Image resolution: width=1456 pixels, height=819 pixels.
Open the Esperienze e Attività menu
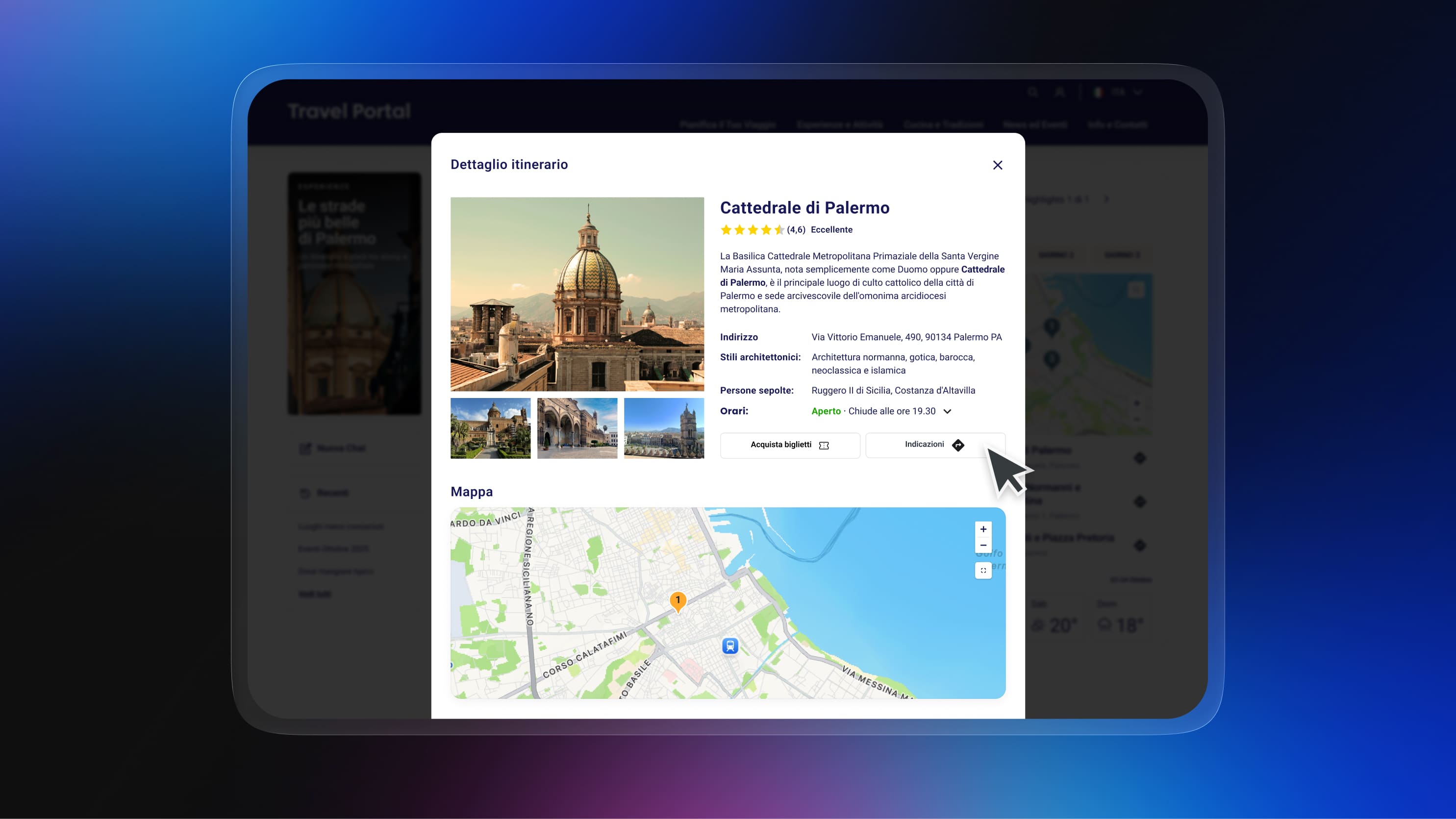tap(839, 124)
